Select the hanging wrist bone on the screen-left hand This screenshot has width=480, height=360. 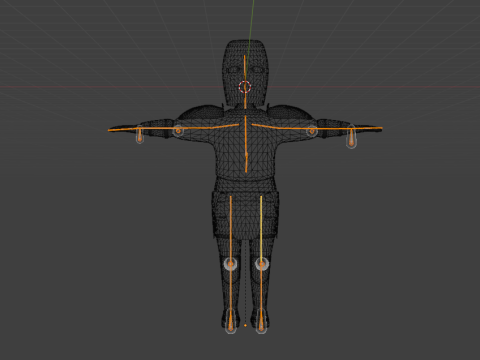[x=140, y=135]
